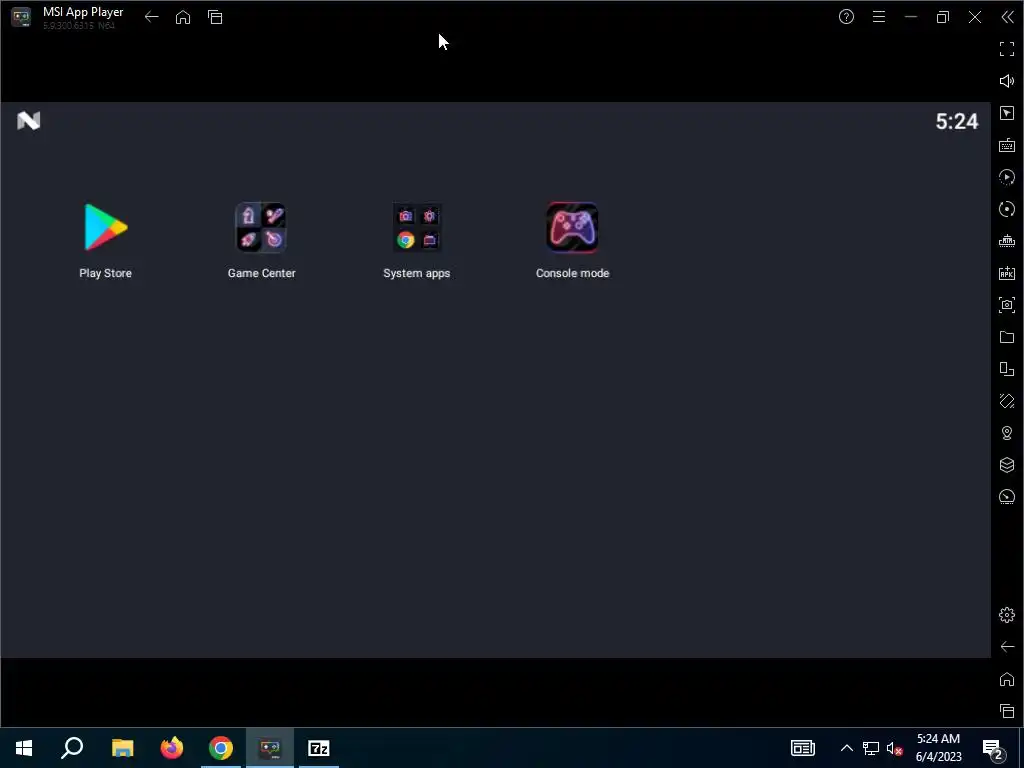Launch Console mode

[572, 228]
